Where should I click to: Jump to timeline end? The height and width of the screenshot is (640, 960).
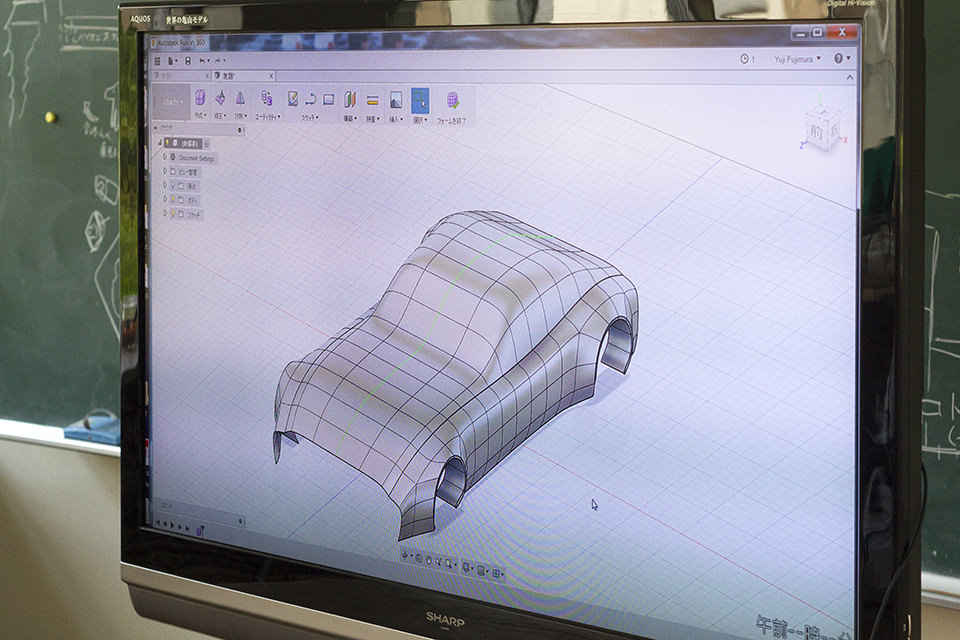point(187,529)
